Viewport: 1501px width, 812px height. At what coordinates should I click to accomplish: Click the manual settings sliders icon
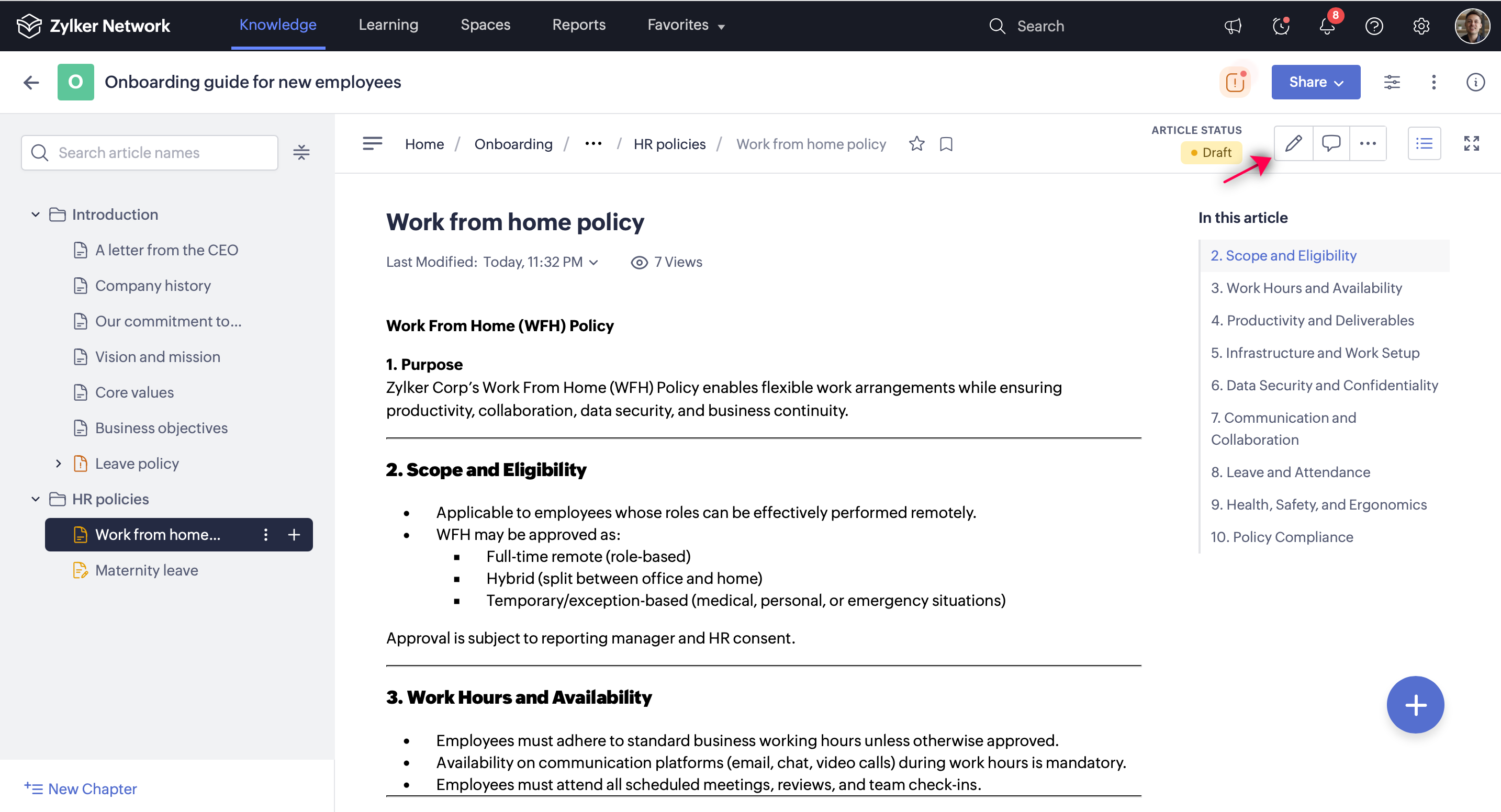point(1392,82)
